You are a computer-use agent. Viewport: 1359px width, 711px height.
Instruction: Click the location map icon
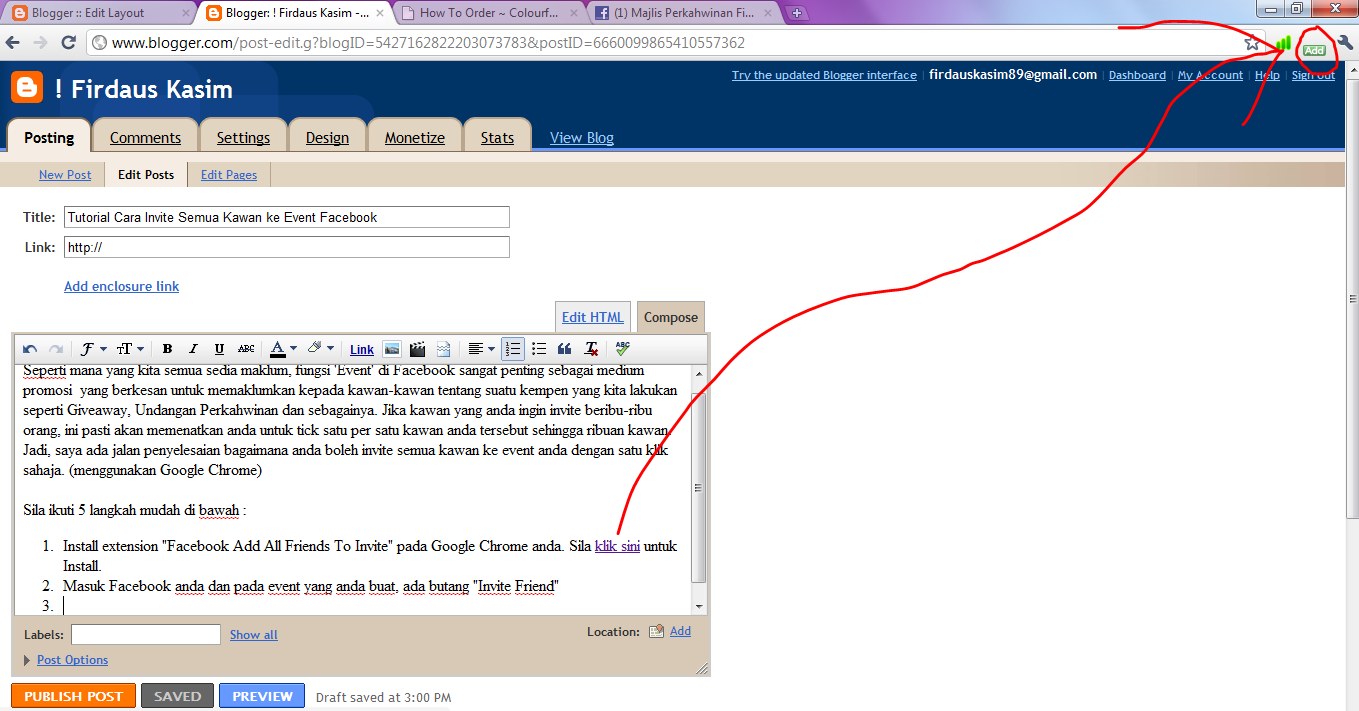coord(656,631)
